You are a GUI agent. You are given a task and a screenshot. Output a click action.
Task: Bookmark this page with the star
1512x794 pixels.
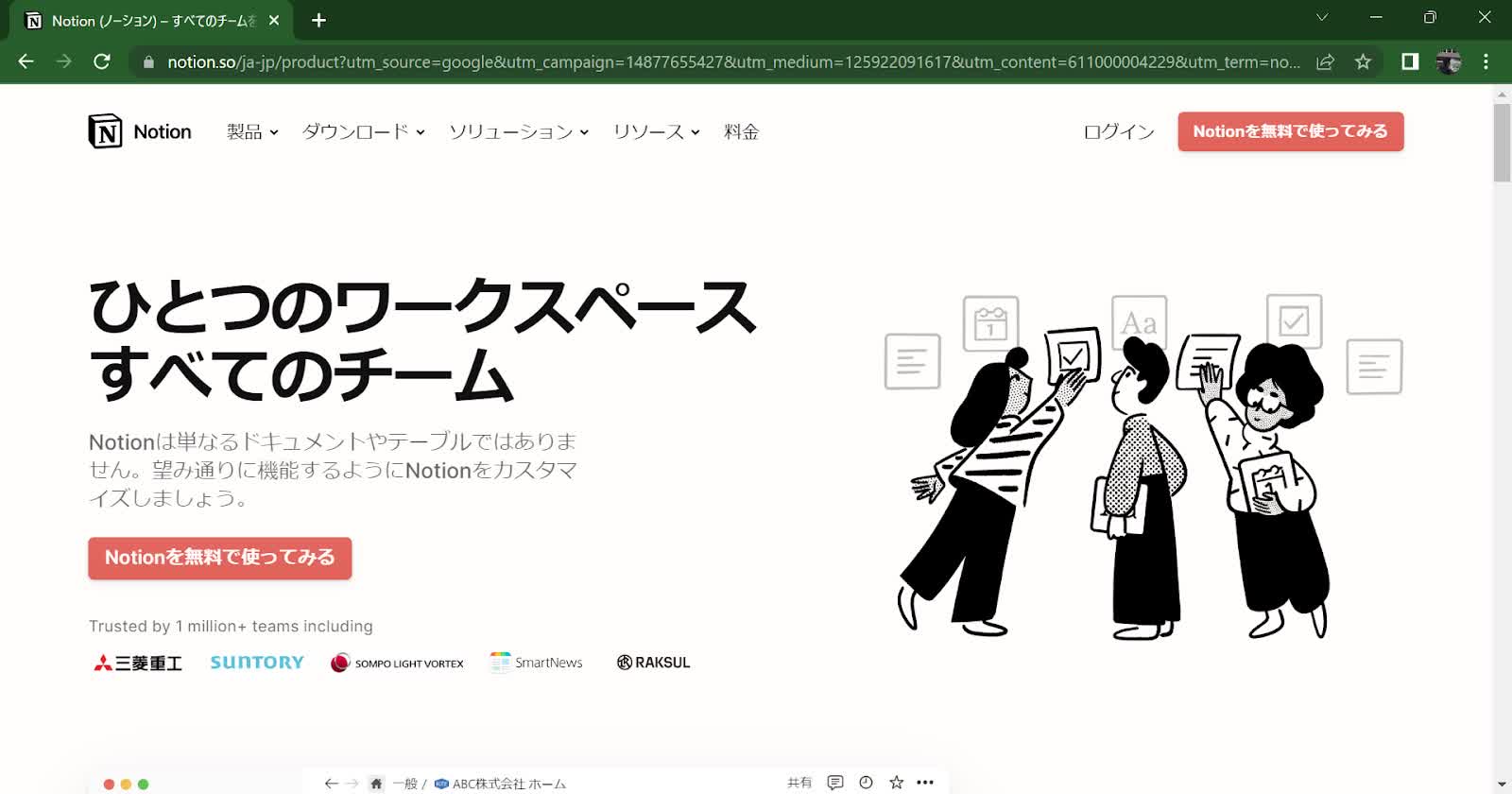[x=1363, y=61]
